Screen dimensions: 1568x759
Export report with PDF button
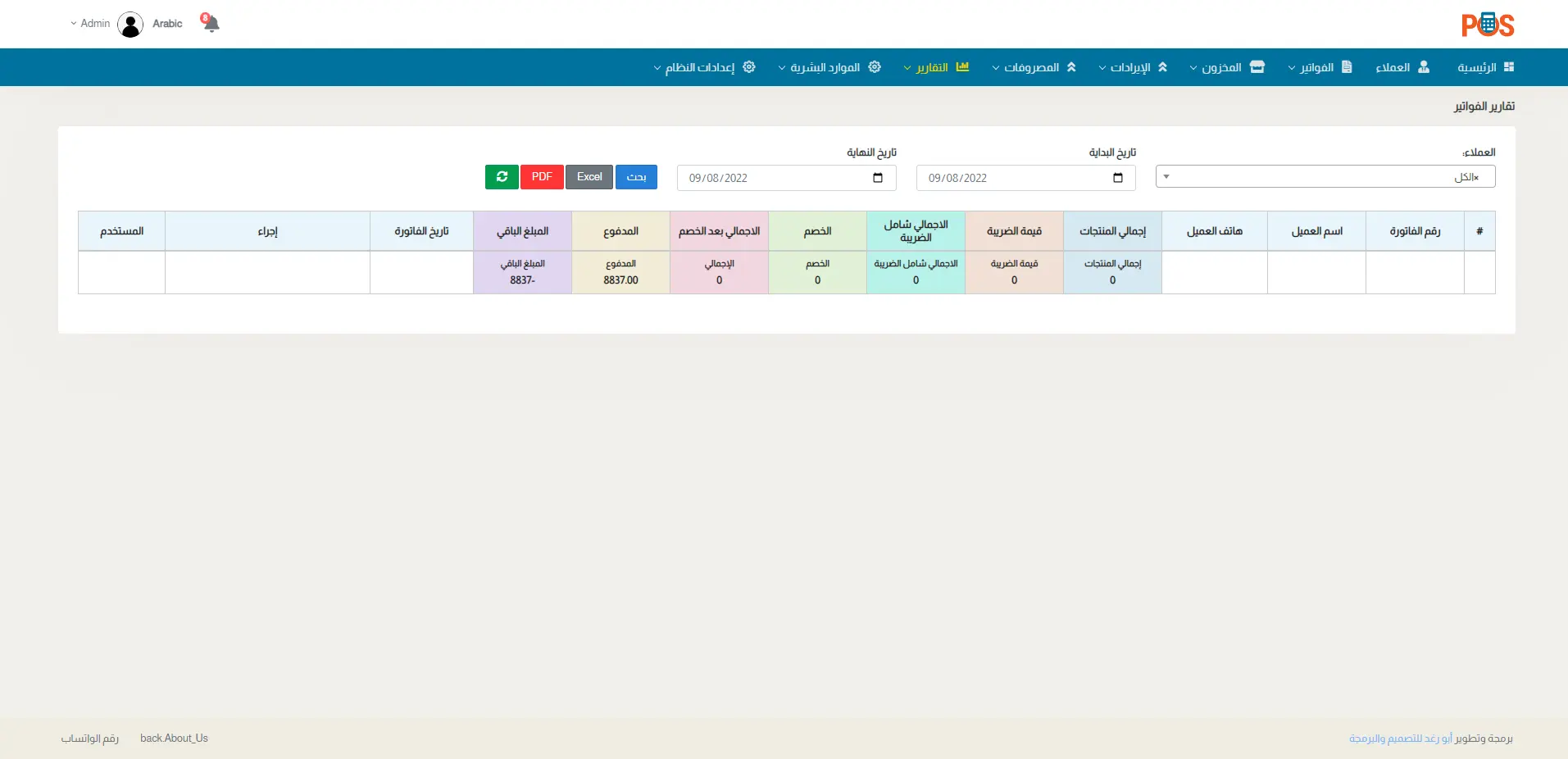[542, 177]
